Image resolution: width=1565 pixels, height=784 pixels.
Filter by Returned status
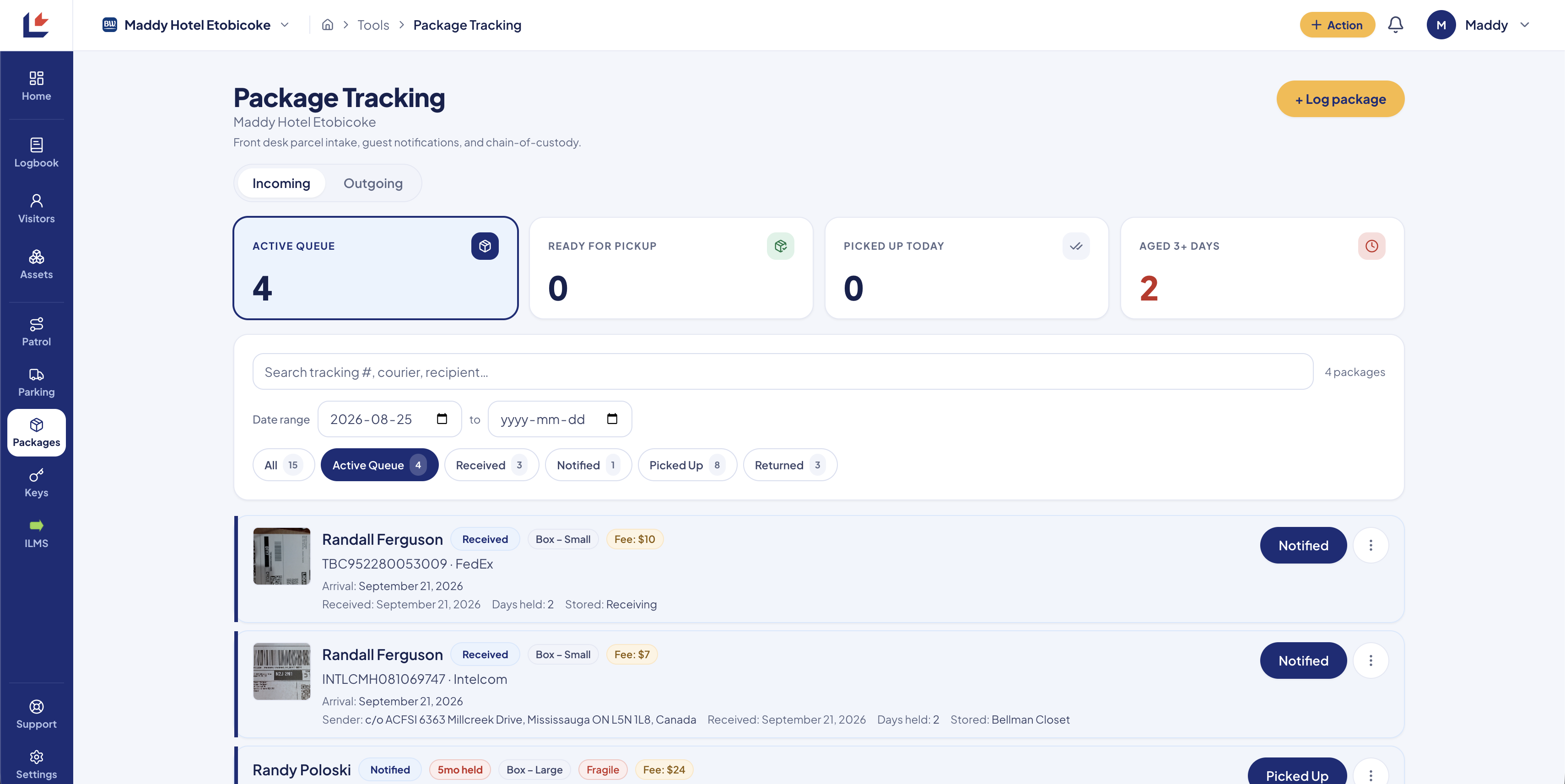(x=790, y=465)
